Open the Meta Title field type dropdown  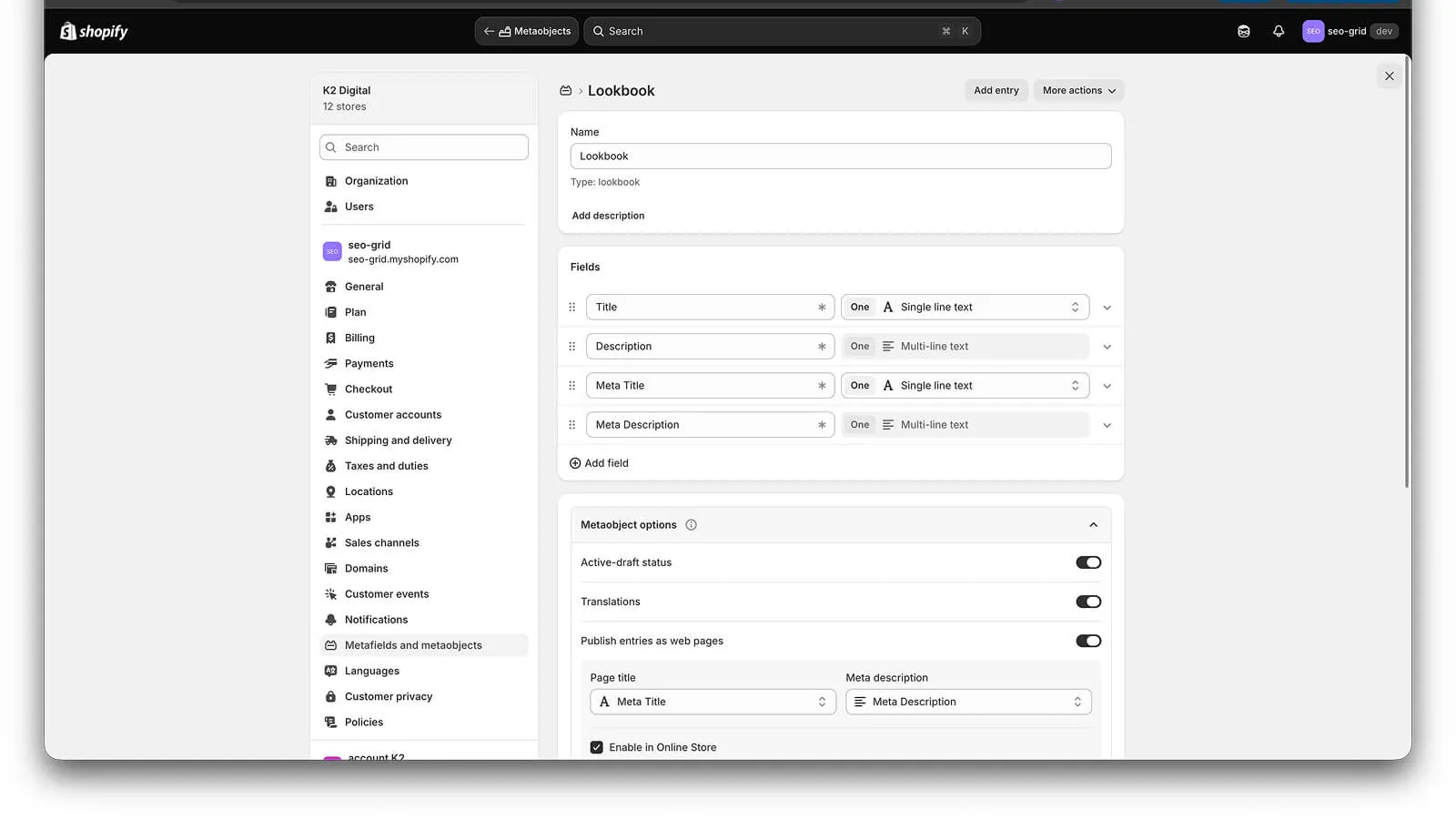965,386
